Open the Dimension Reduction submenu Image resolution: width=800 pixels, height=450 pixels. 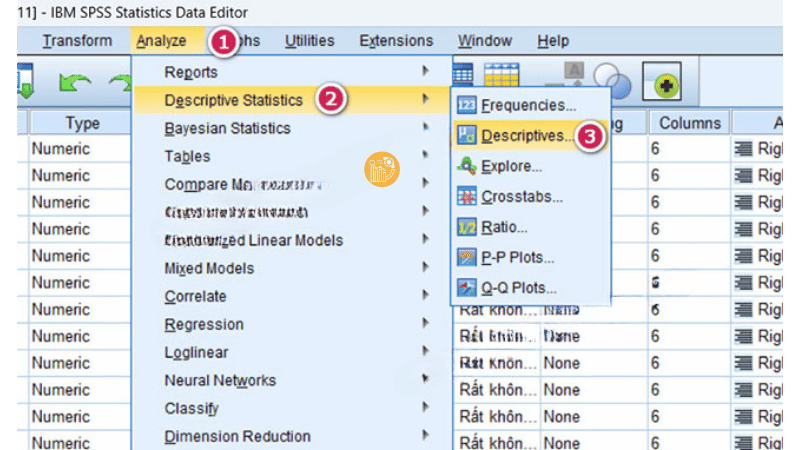[292, 437]
